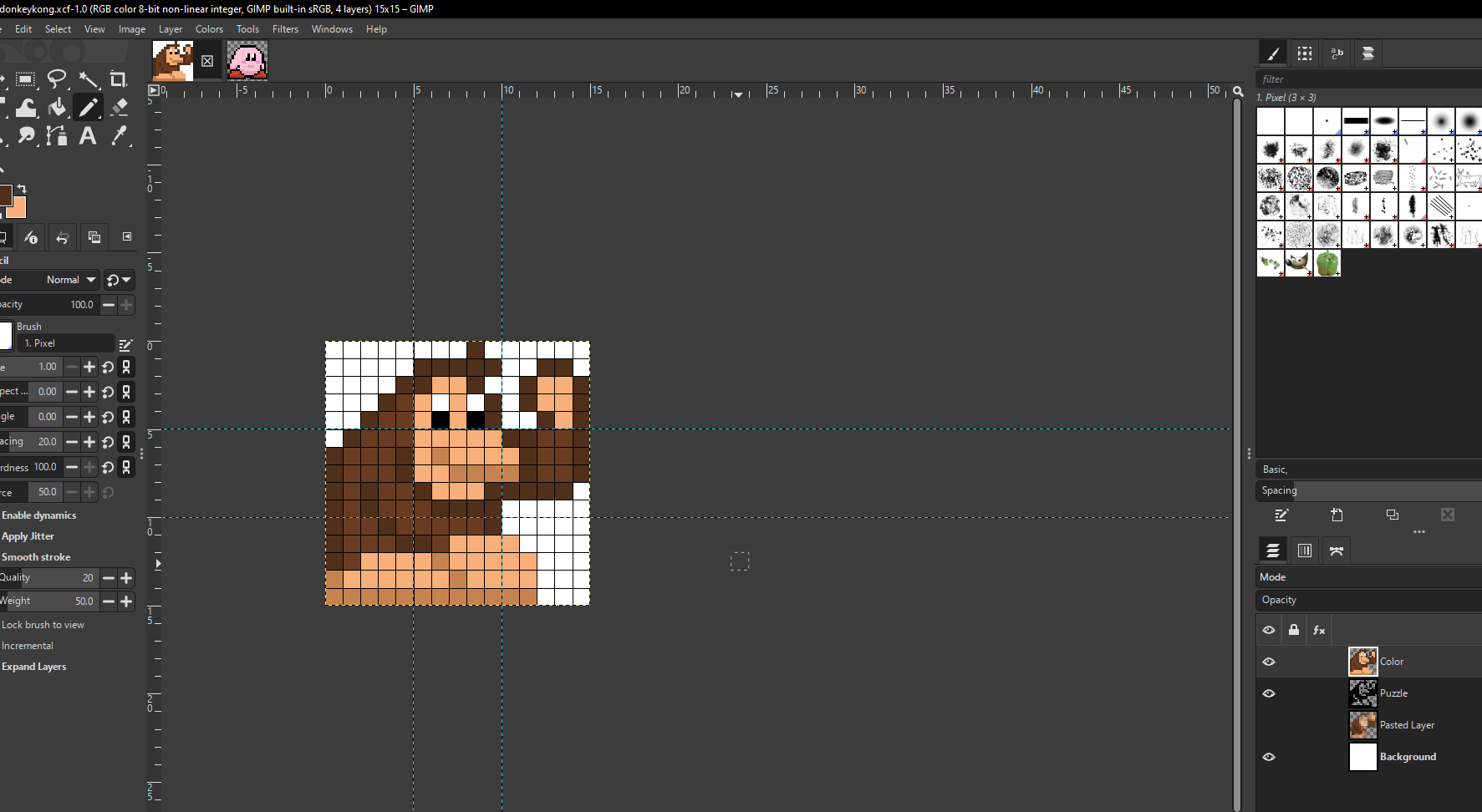Screen dimensions: 1482x812
Task: Increase the Smooth stroke Quality value
Action: [x=127, y=578]
